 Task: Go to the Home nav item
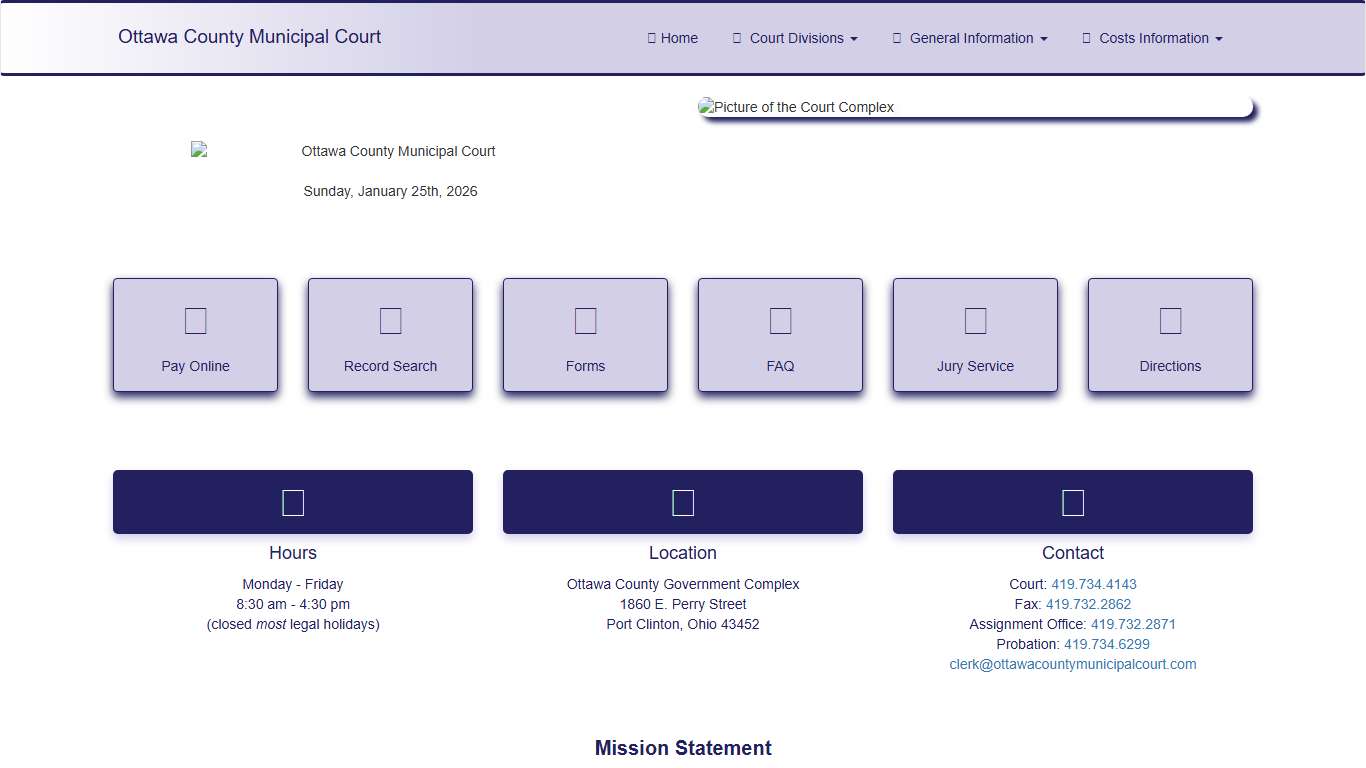(673, 38)
